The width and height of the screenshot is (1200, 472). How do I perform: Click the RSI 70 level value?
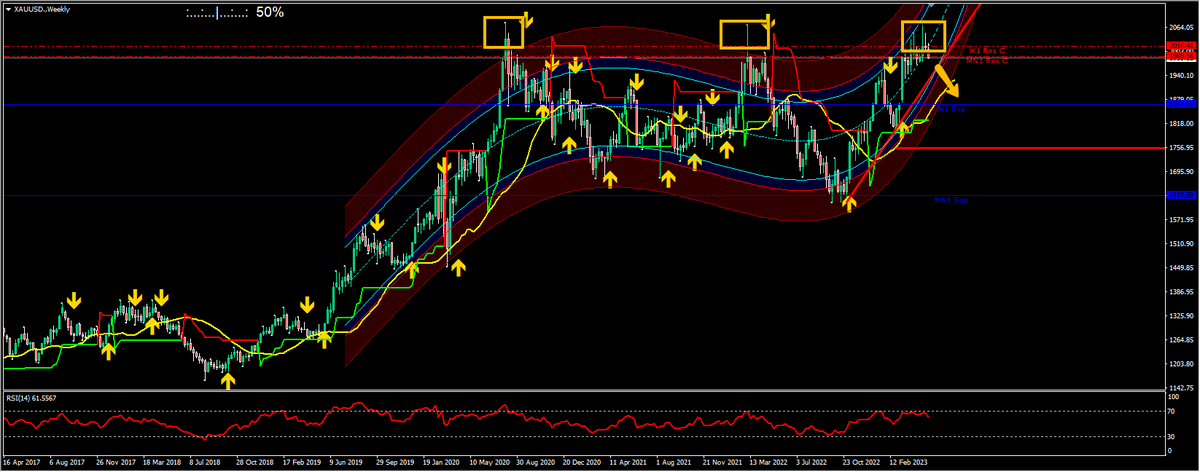pos(1173,411)
